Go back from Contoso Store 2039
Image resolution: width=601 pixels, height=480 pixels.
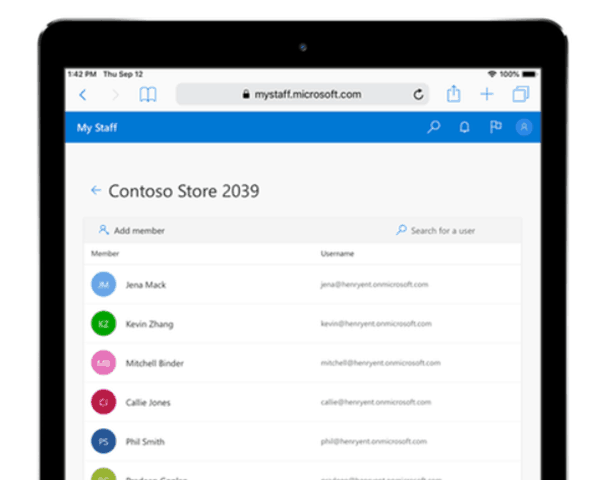click(96, 190)
